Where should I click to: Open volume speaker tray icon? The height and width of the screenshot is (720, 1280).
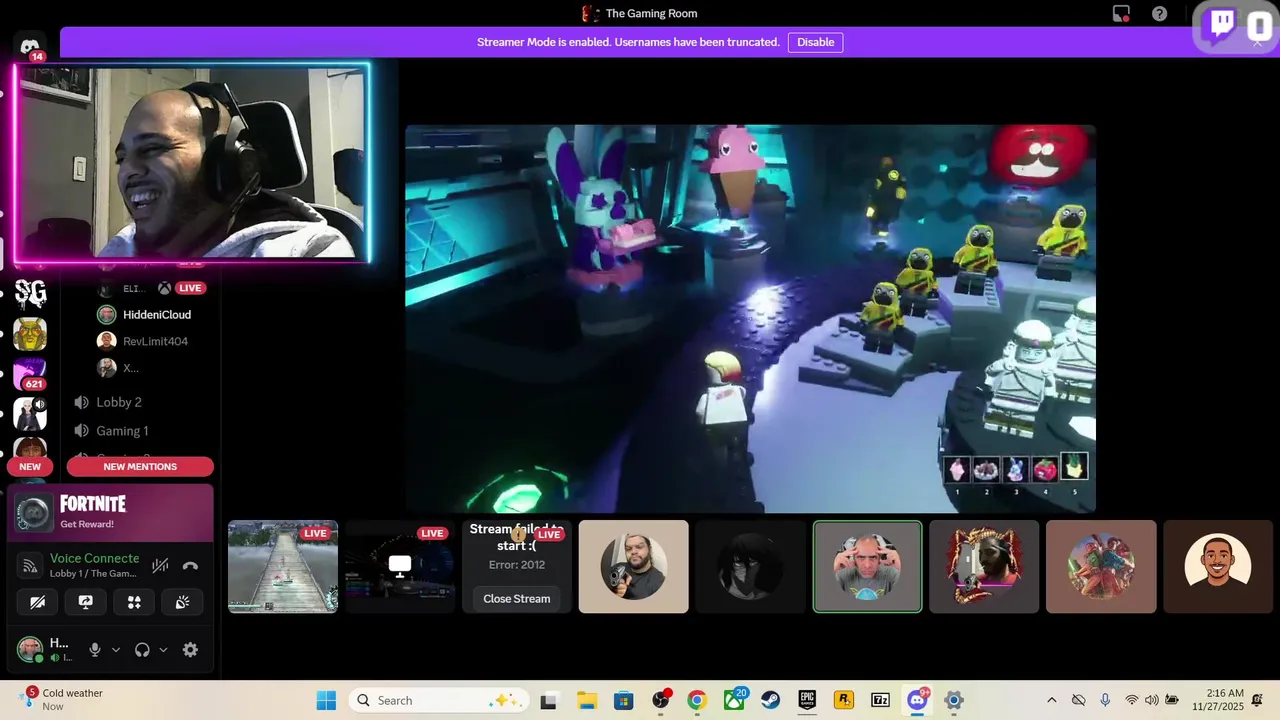(x=1151, y=701)
